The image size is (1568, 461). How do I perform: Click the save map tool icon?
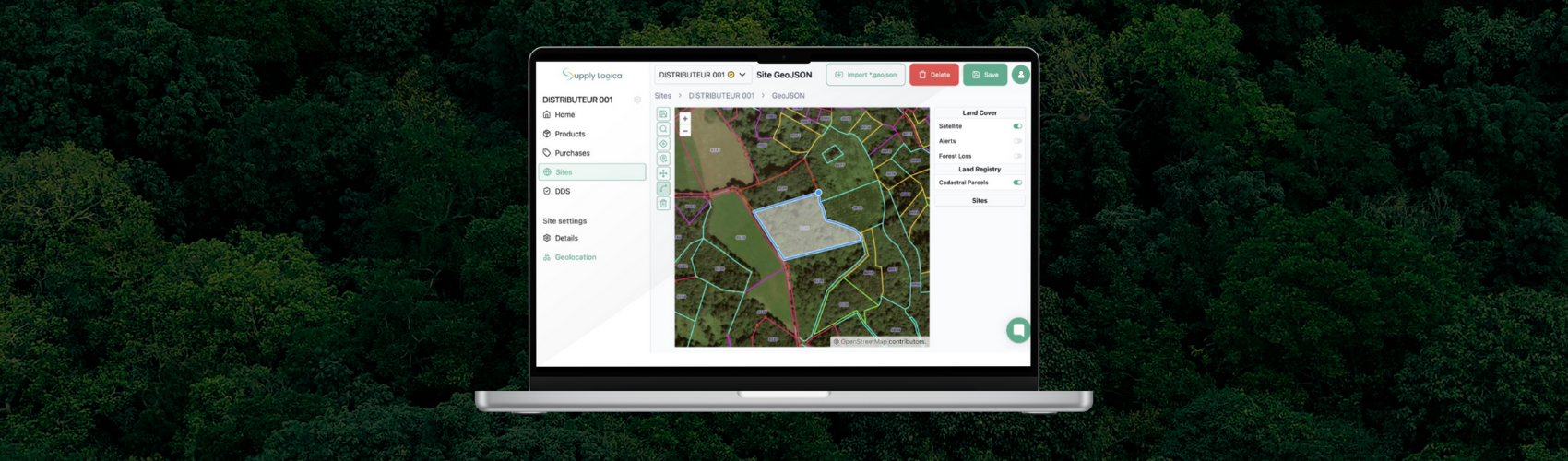click(x=663, y=114)
